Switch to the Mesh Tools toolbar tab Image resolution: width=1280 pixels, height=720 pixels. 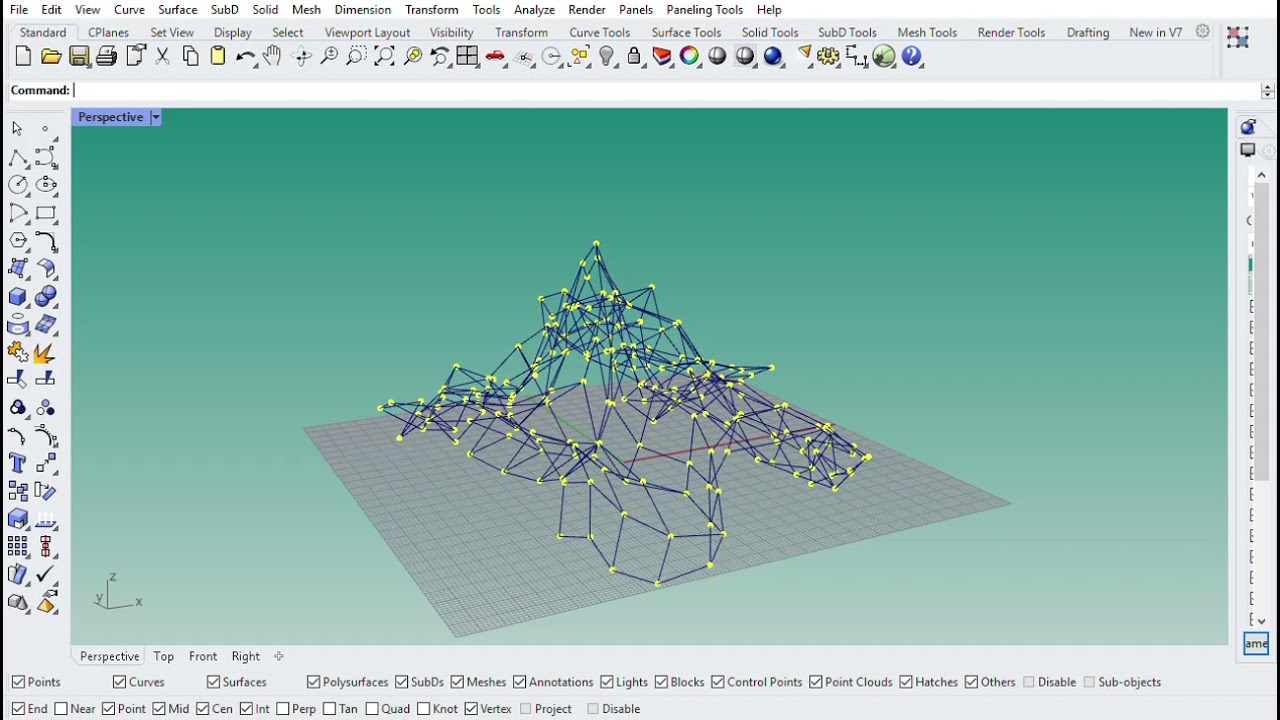[x=927, y=32]
